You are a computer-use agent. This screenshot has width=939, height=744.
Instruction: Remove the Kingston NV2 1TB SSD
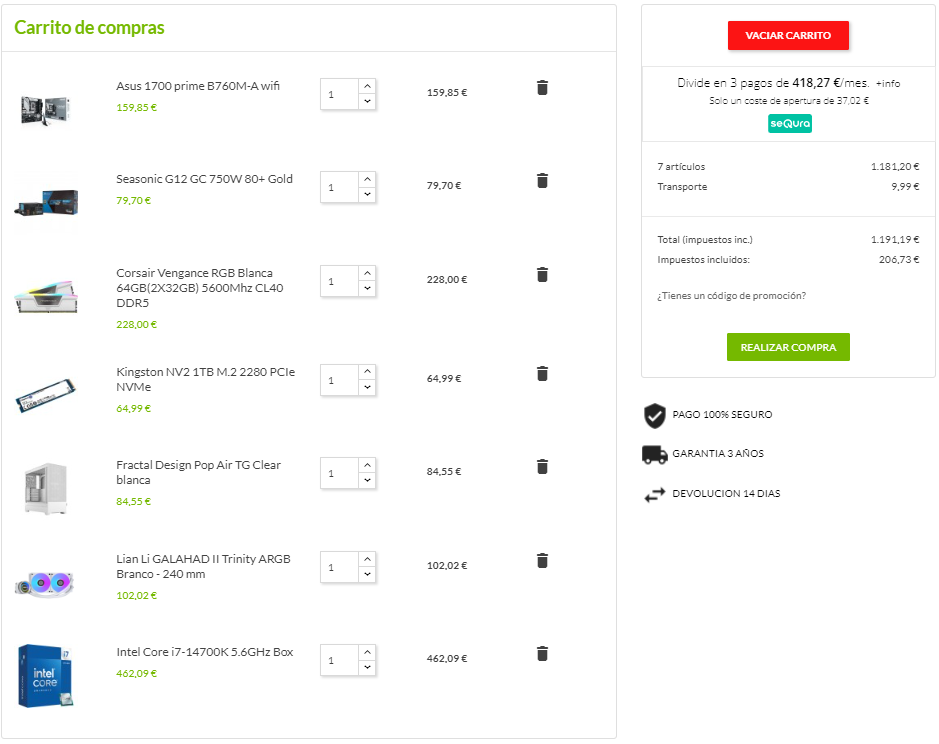point(542,373)
